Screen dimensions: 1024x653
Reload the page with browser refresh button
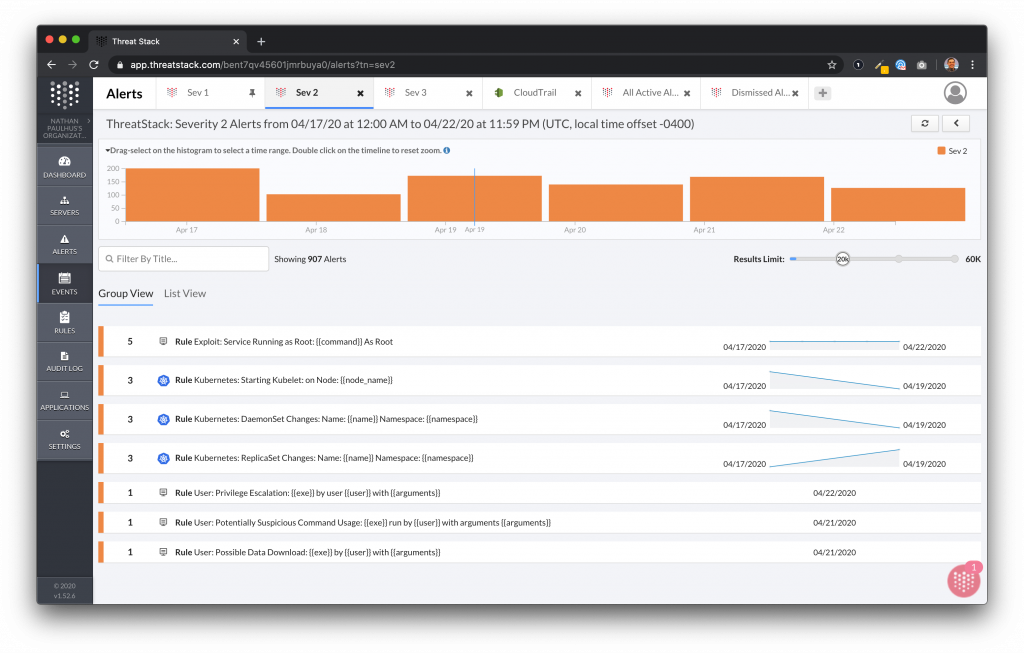point(94,65)
